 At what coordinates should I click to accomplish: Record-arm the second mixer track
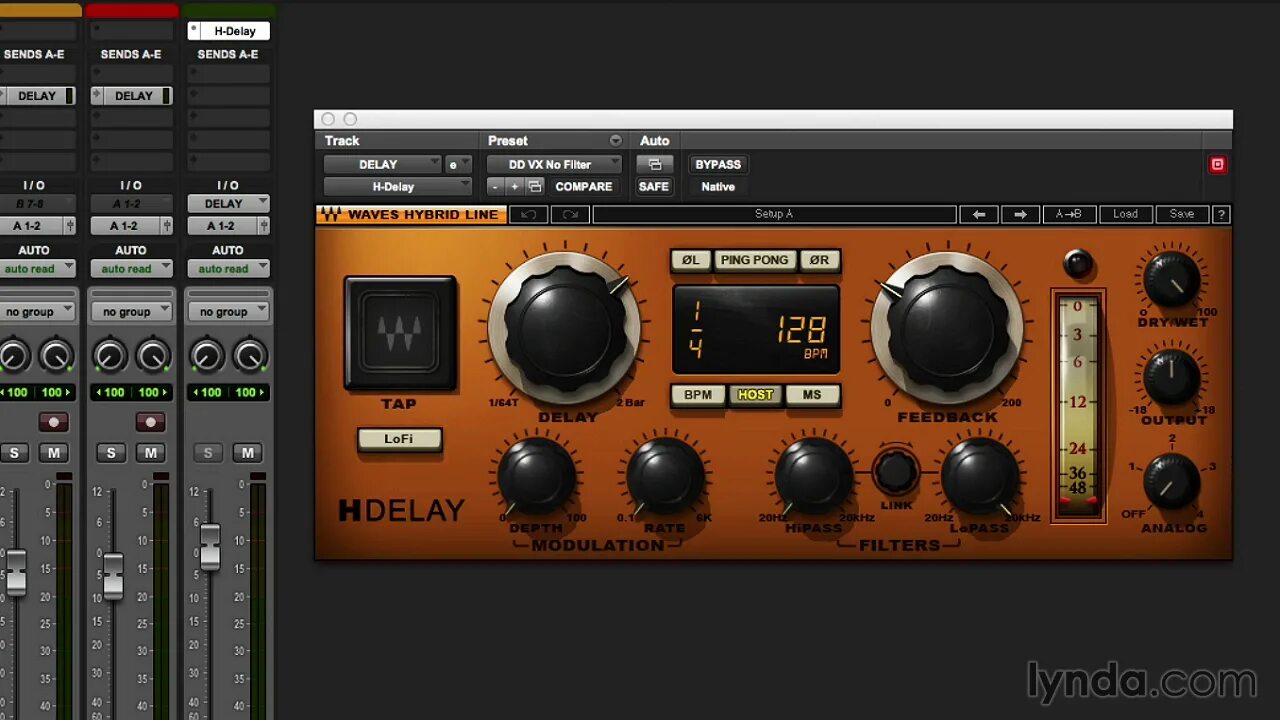(x=150, y=422)
